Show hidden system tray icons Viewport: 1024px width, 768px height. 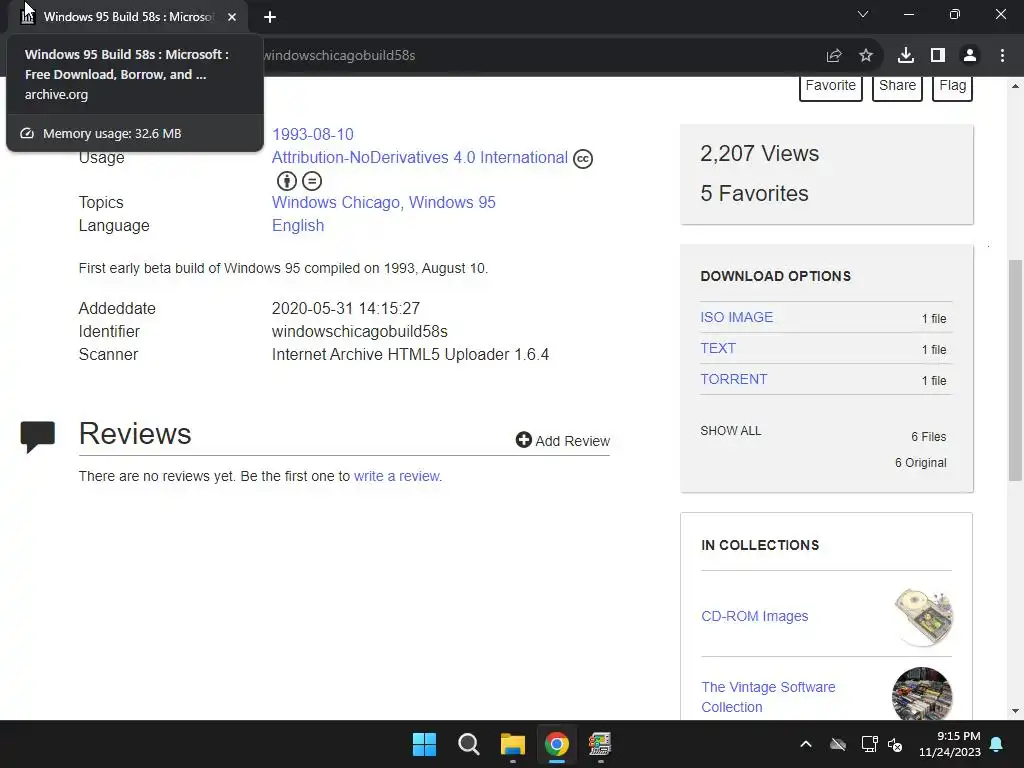coord(806,744)
